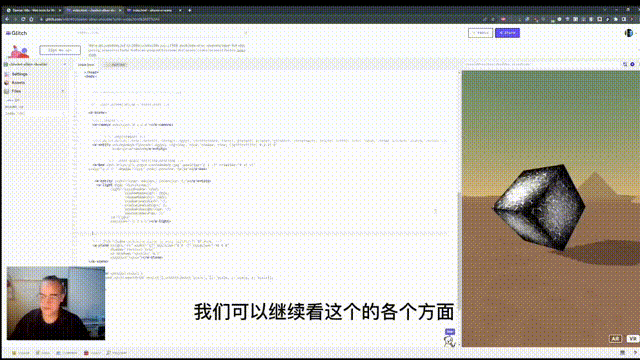Open the project name dropdown in the sidebar
Screen dimensions: 640x360
click(x=36, y=64)
